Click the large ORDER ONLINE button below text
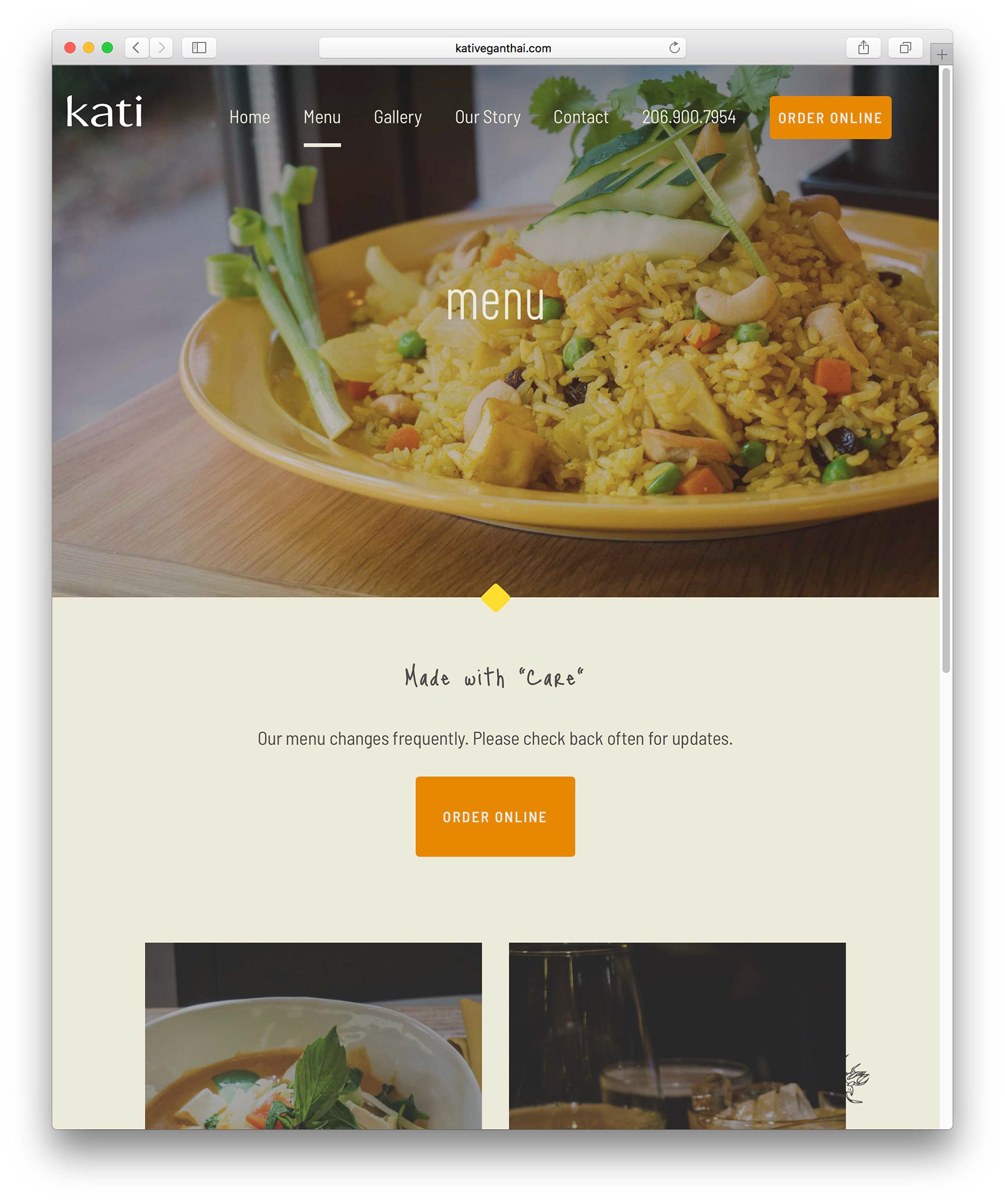 (x=495, y=817)
